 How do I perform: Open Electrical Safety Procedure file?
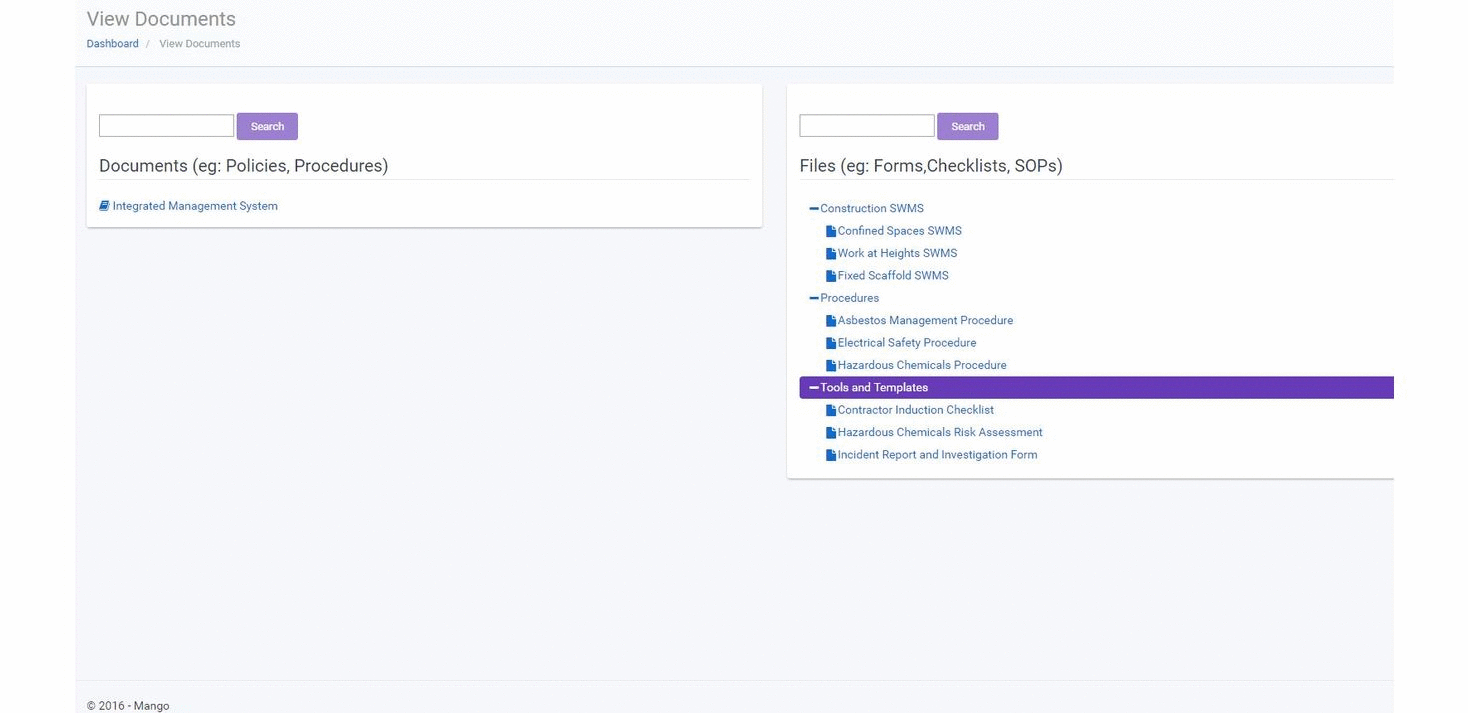point(907,343)
